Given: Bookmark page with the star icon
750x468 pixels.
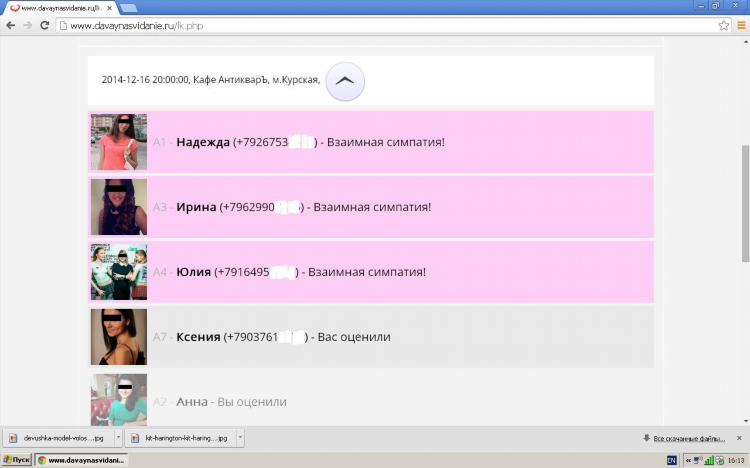Looking at the screenshot, I should coord(724,25).
